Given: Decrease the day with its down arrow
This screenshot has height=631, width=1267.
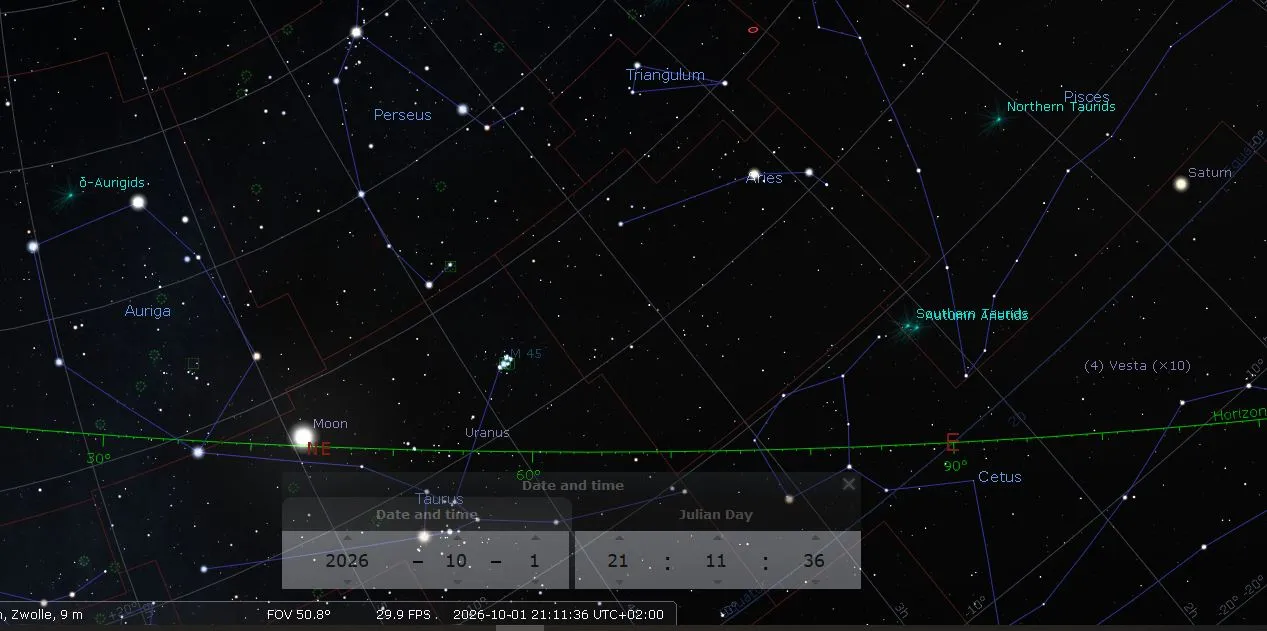Looking at the screenshot, I should point(534,580).
